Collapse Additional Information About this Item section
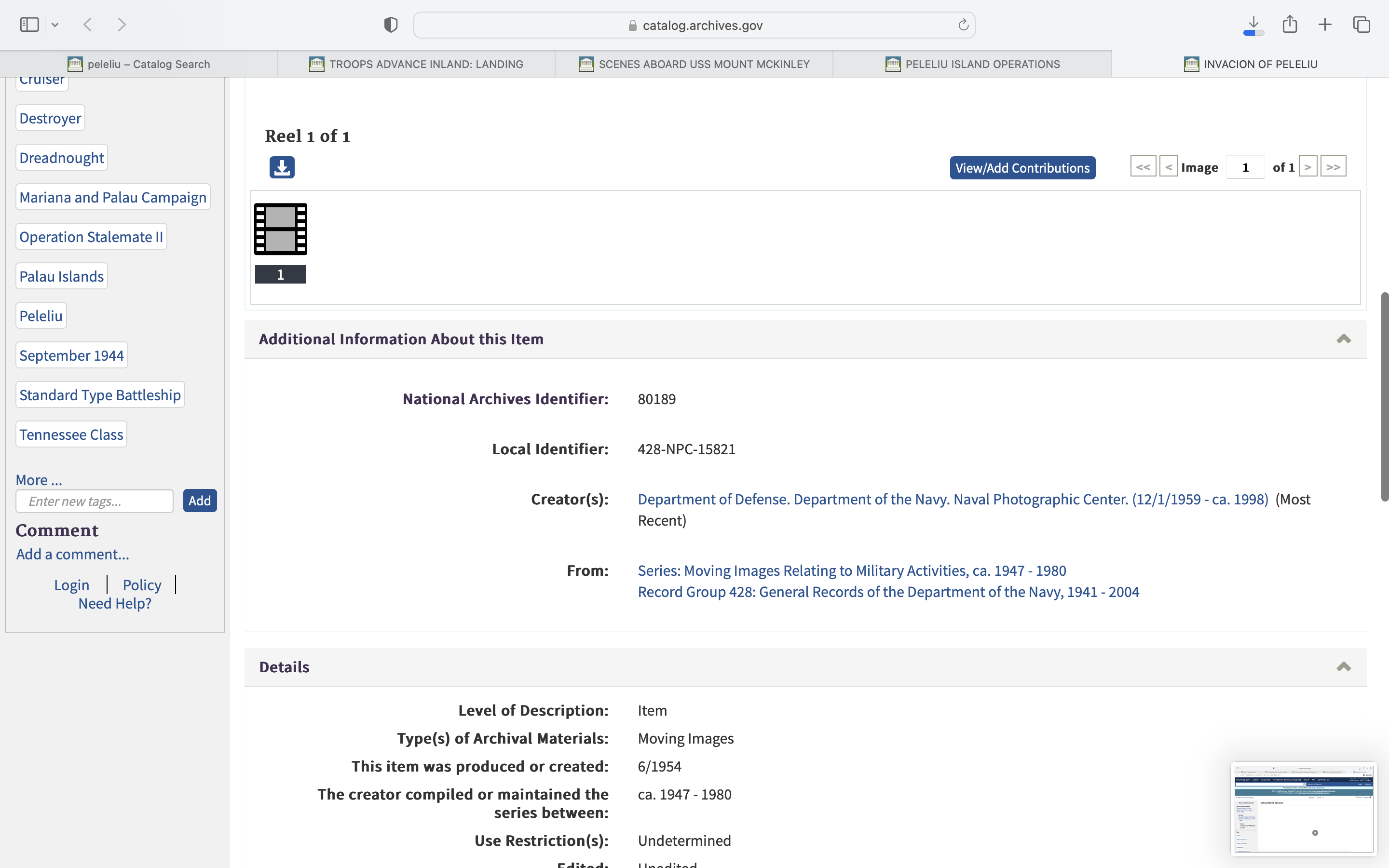This screenshot has width=1389, height=868. tap(1343, 339)
